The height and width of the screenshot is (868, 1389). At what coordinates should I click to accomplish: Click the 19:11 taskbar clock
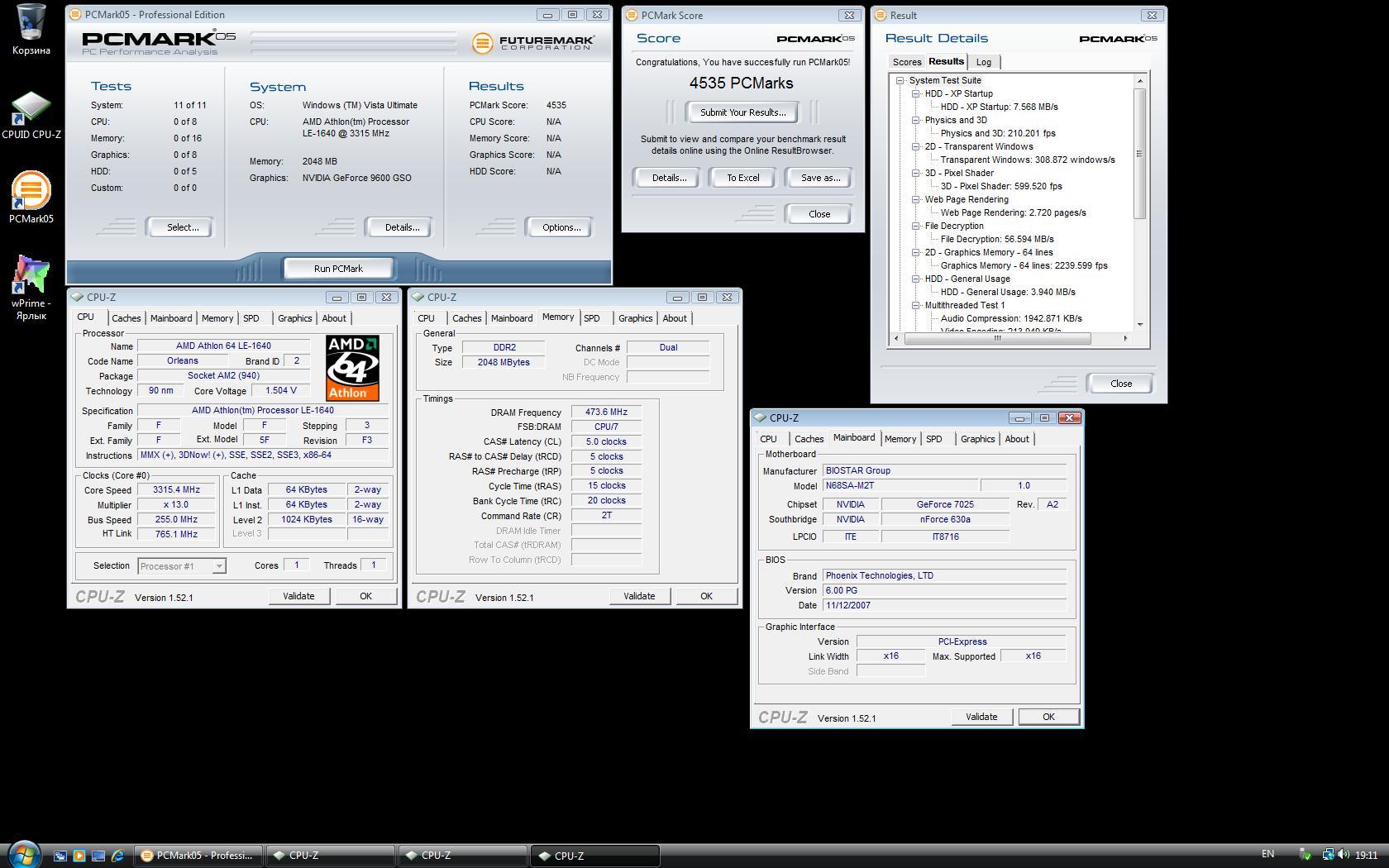click(x=1366, y=855)
